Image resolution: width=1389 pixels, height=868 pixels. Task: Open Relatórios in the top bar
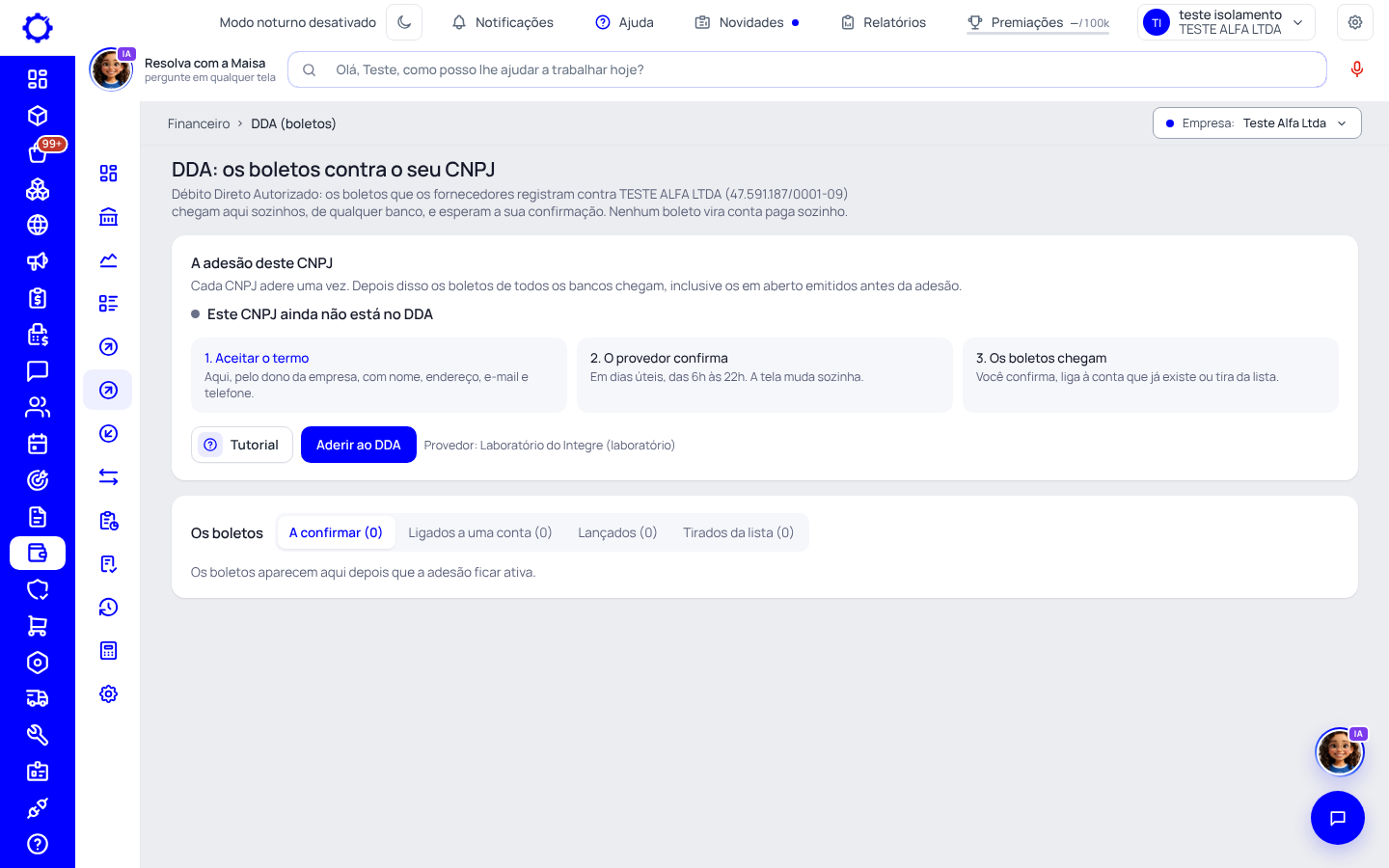[884, 22]
